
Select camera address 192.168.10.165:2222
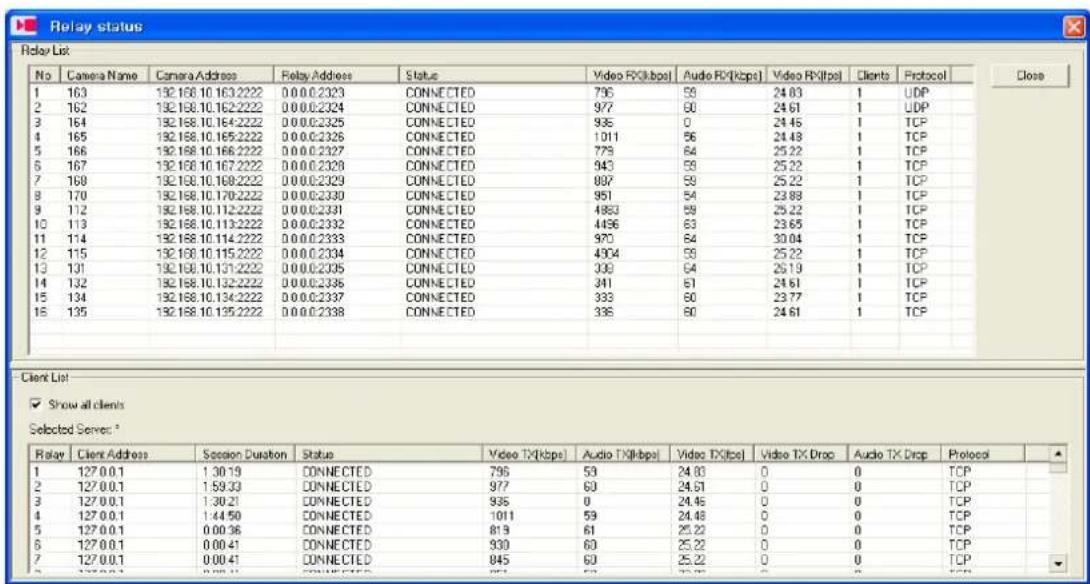coord(209,136)
